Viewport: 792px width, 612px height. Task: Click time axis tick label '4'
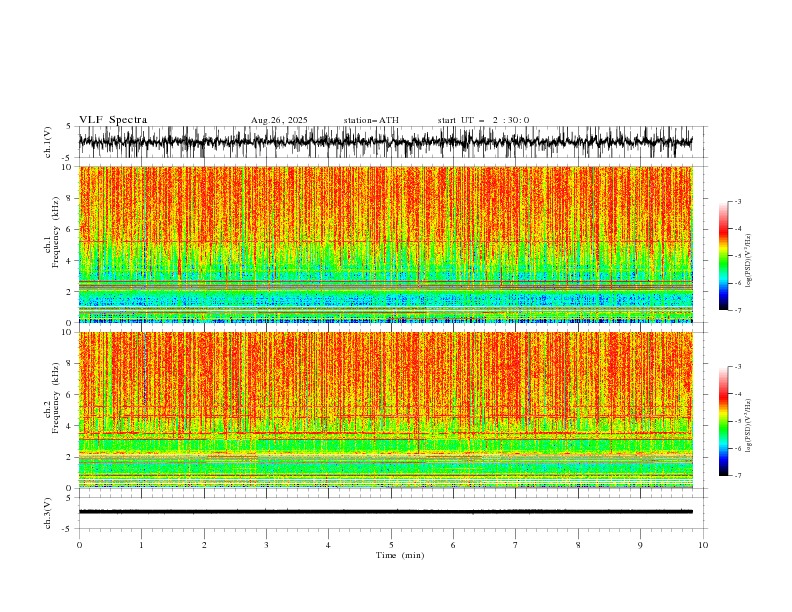(328, 545)
